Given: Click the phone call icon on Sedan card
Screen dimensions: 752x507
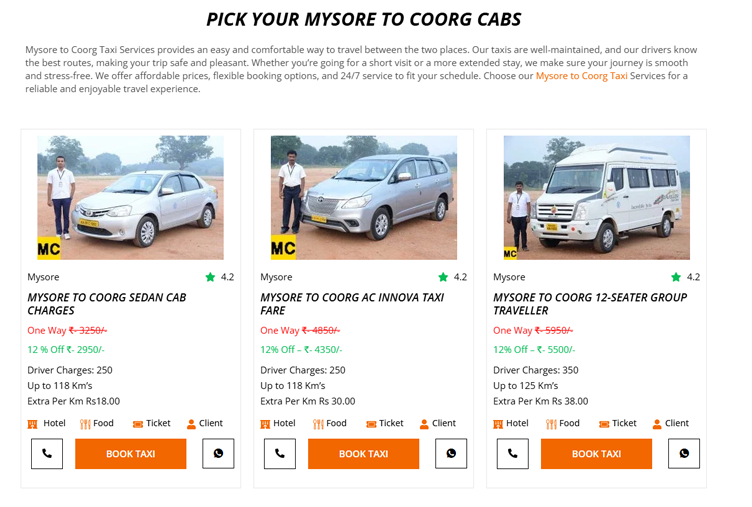Looking at the screenshot, I should pyautogui.click(x=47, y=454).
